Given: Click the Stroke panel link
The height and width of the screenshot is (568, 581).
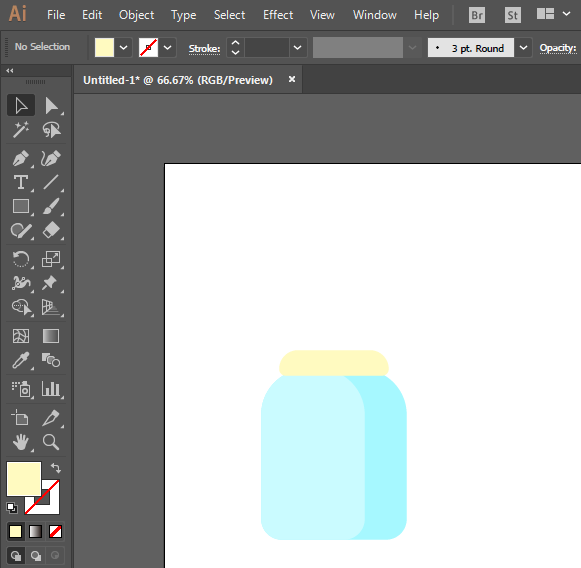Looking at the screenshot, I should click(205, 49).
